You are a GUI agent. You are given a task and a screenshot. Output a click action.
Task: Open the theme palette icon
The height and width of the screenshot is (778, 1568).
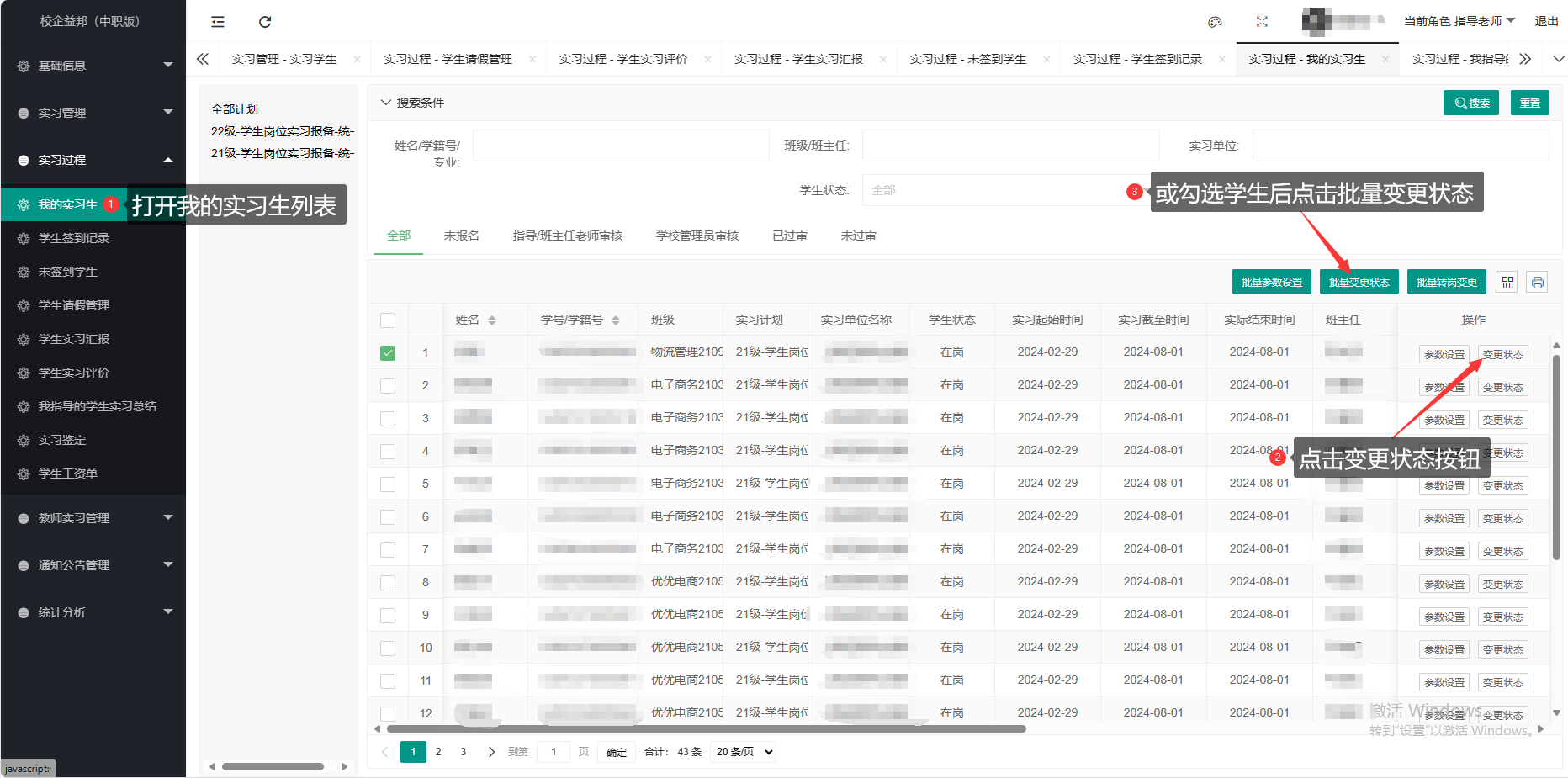pos(1215,22)
